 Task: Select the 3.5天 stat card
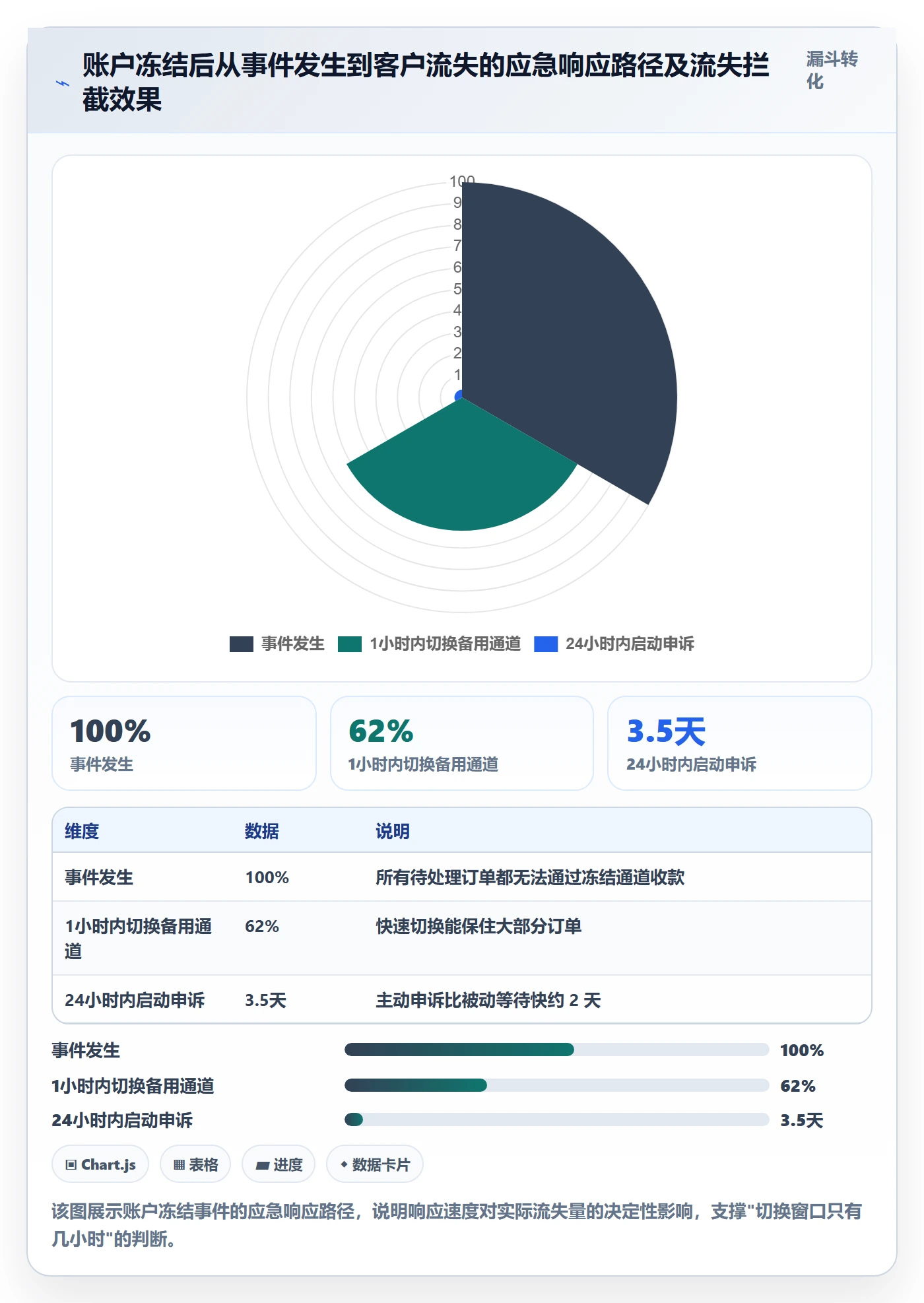pos(740,743)
